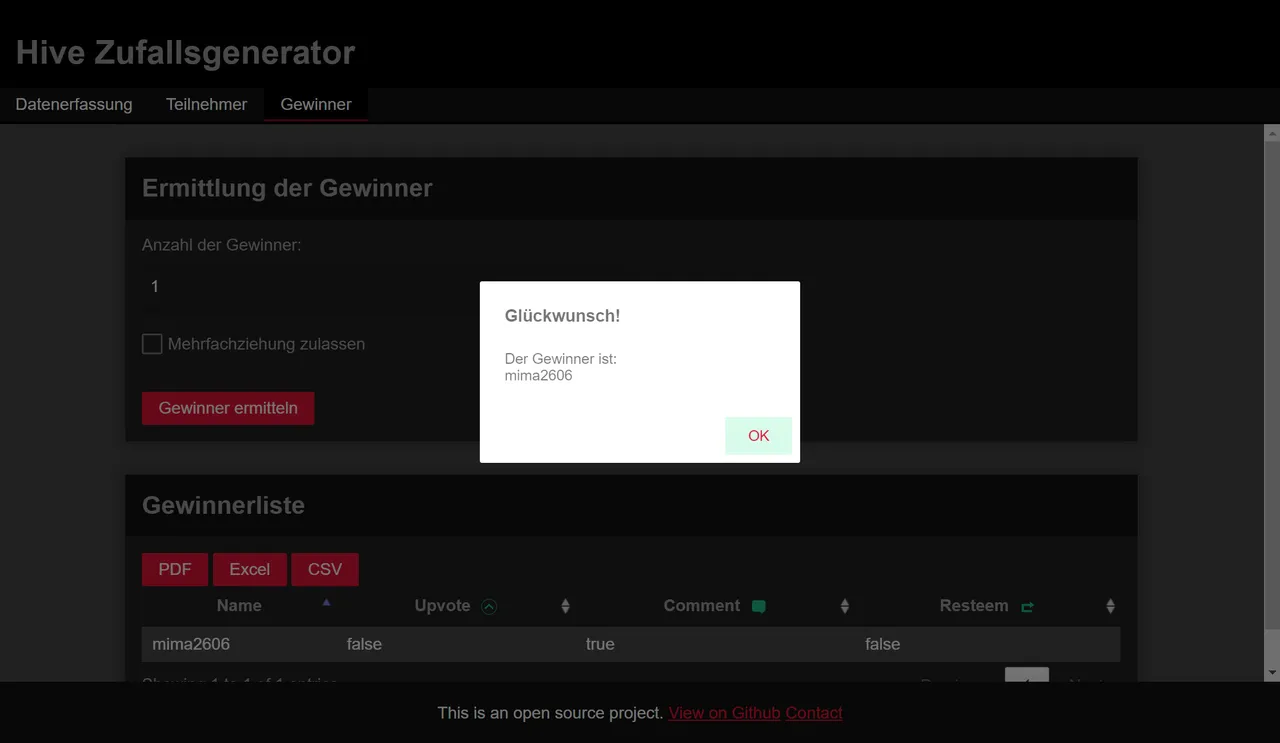
Task: Click the Upvote chevron circle icon
Action: point(489,606)
